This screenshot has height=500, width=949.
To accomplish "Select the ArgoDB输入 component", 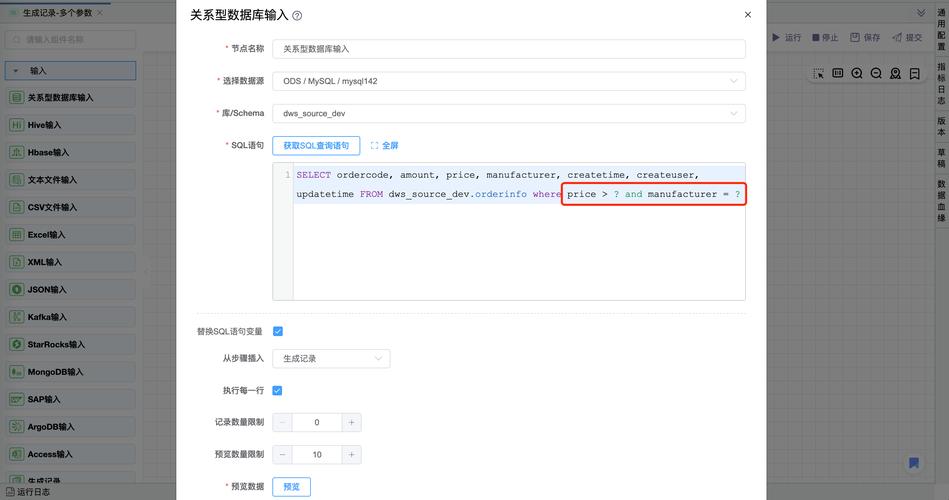I will [71, 427].
